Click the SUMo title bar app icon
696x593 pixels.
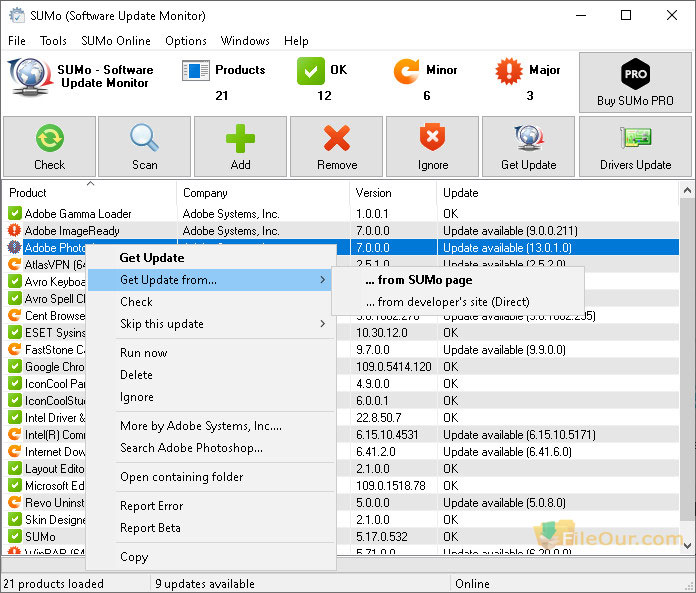click(x=17, y=16)
